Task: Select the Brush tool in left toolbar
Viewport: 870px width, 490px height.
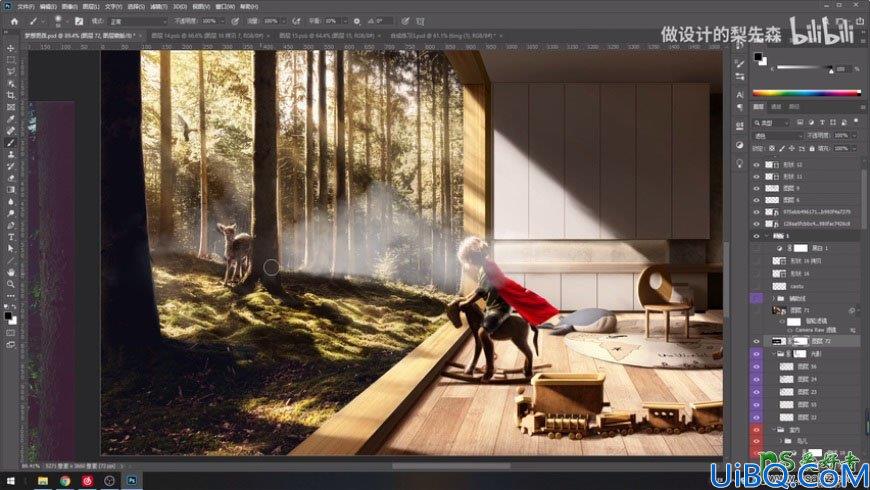Action: [11, 143]
